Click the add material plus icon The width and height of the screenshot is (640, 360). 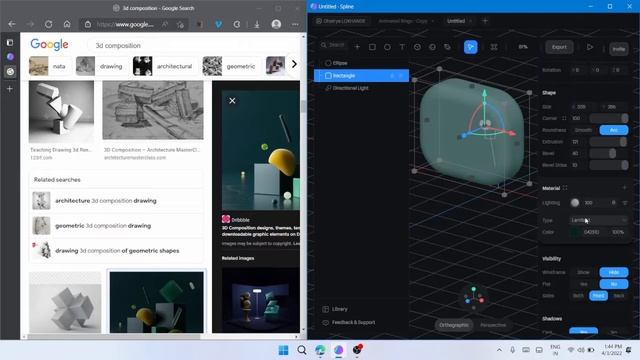pos(624,188)
